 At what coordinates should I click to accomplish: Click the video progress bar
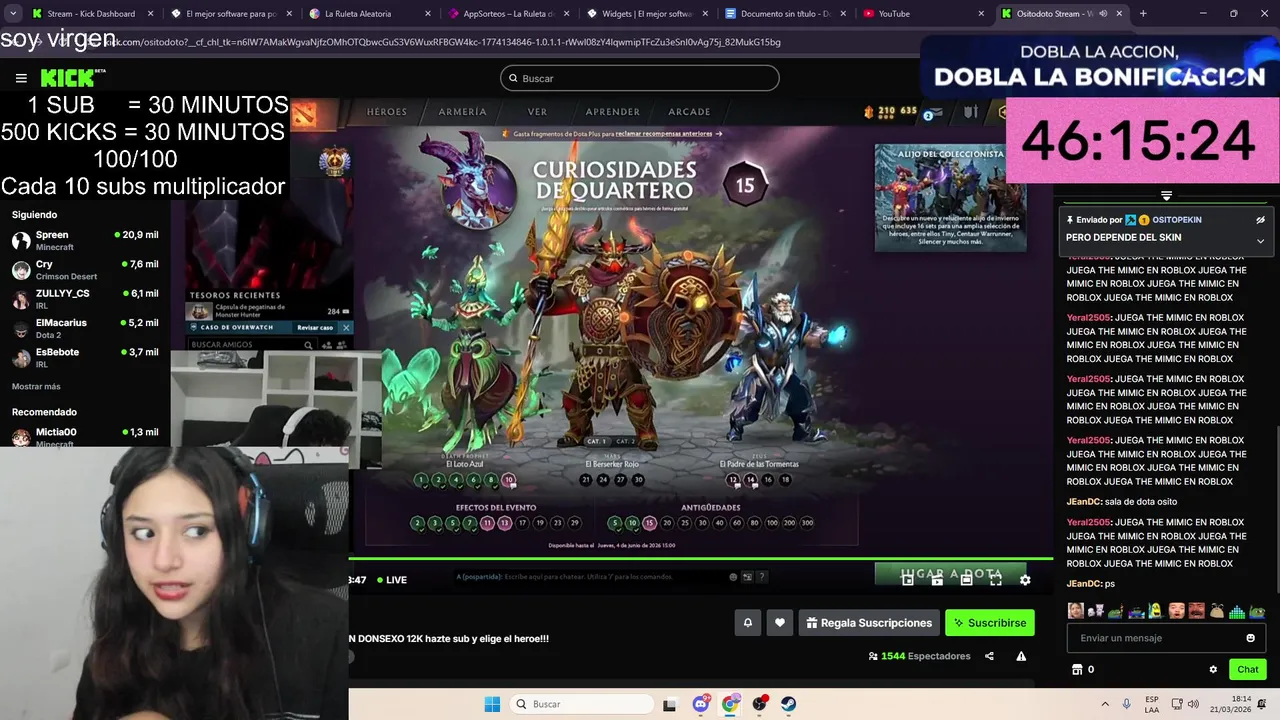700,559
